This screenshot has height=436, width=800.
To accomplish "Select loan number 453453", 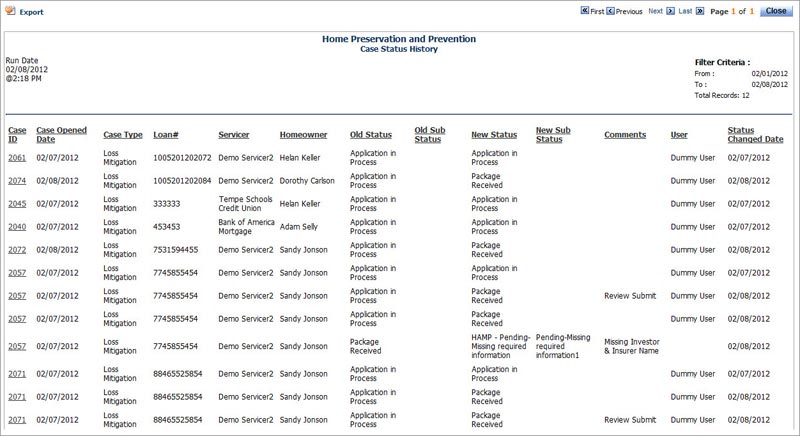I will (166, 226).
